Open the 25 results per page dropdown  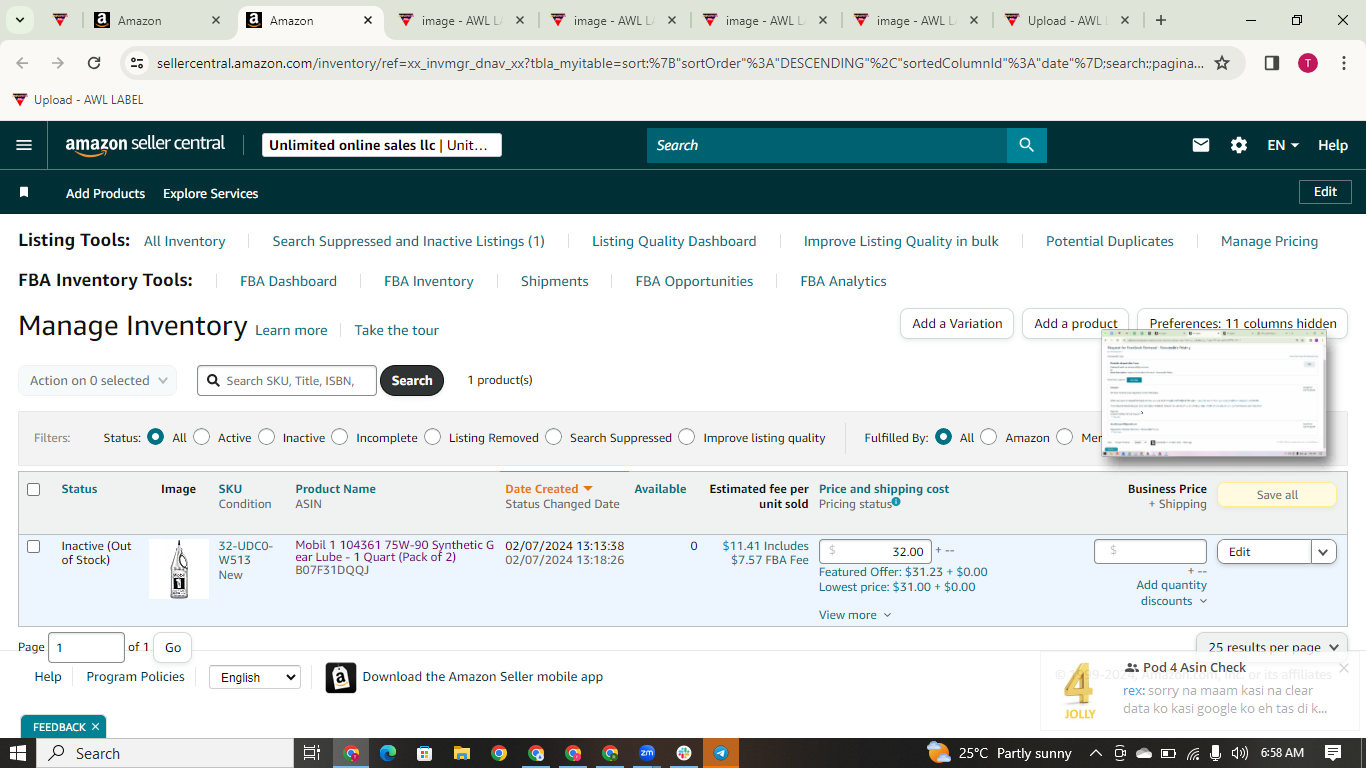pyautogui.click(x=1272, y=647)
